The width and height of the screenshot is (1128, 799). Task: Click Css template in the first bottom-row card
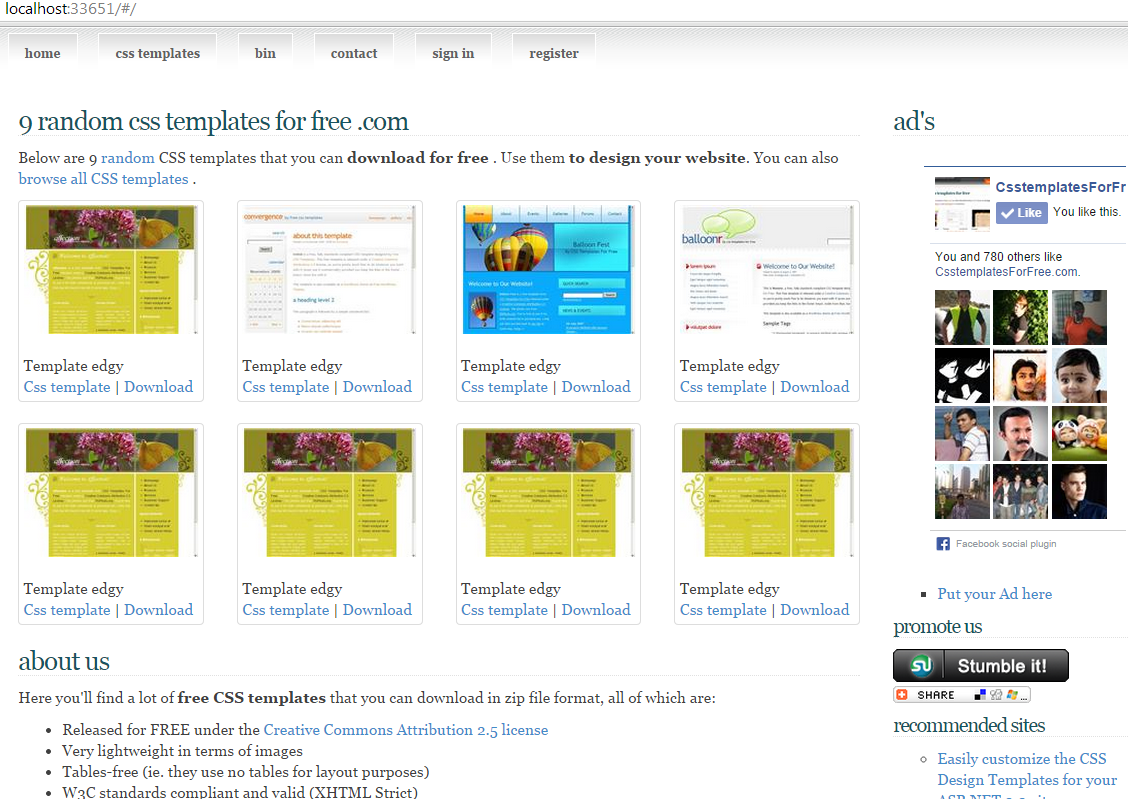(67, 610)
